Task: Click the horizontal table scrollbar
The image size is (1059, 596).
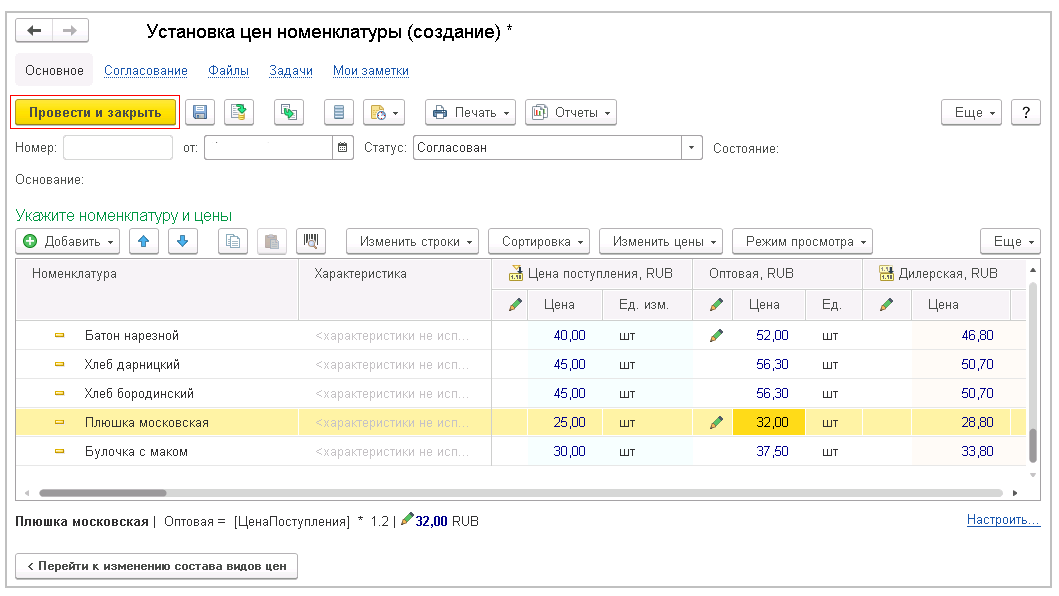Action: coord(103,493)
